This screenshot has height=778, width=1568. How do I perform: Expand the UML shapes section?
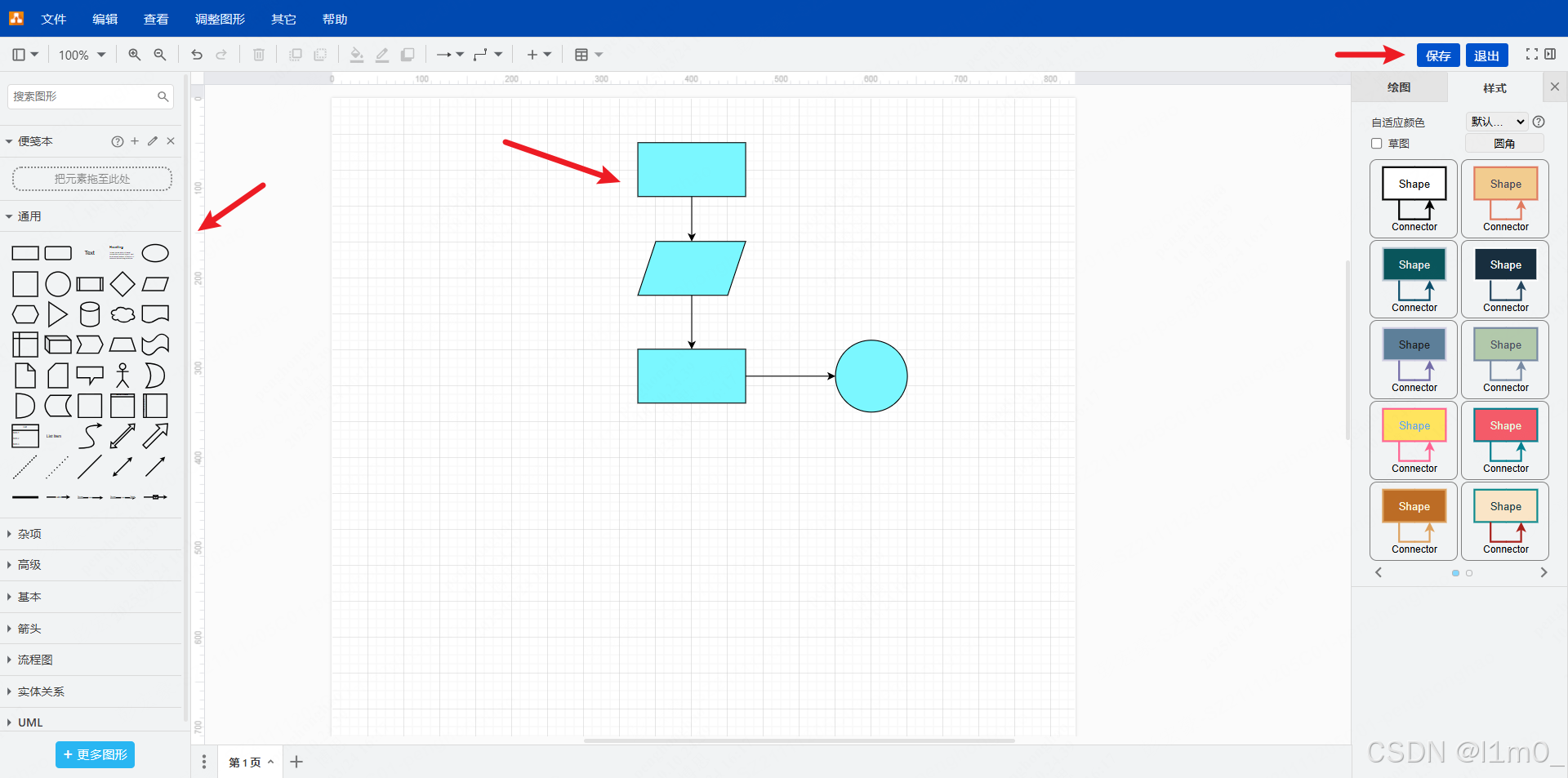coord(91,722)
